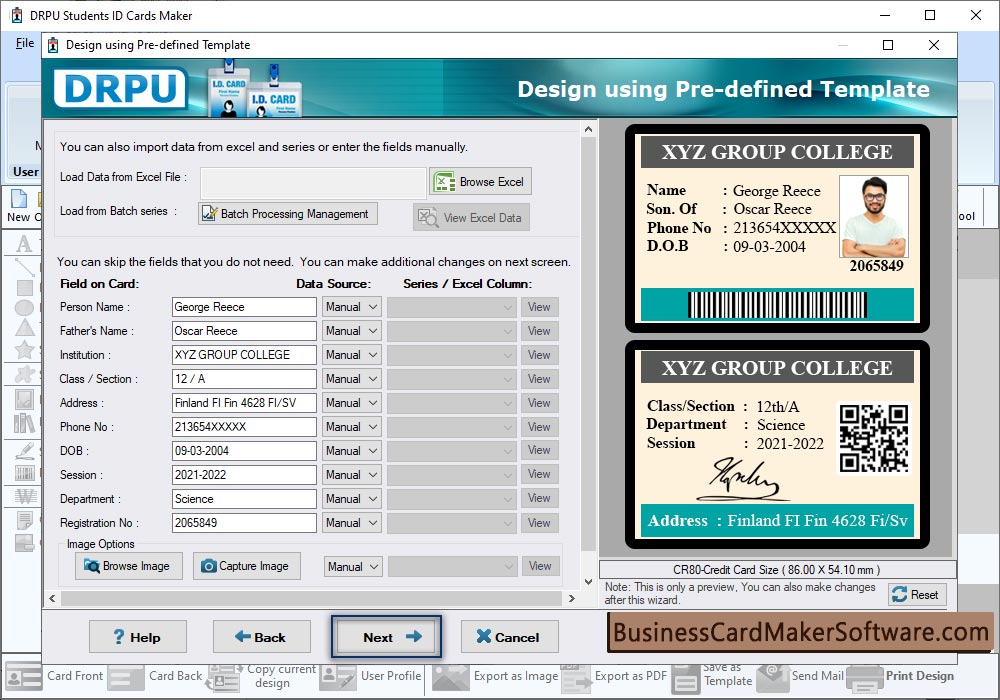Click the Person Name input field

click(244, 307)
